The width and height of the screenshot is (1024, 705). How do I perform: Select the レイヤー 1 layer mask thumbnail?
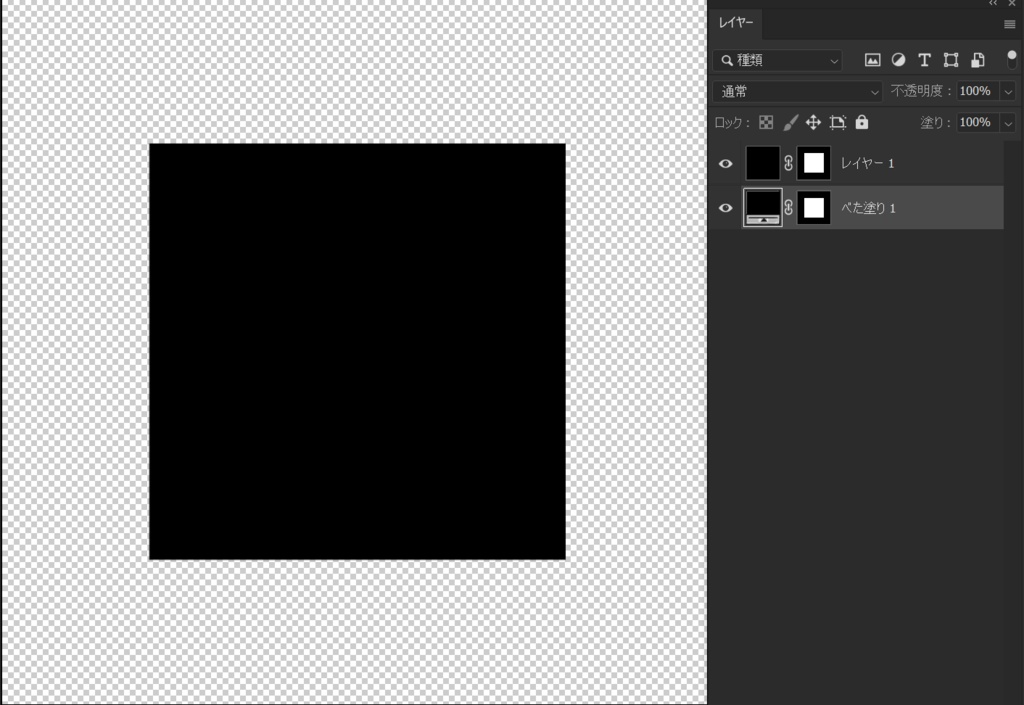pyautogui.click(x=814, y=163)
